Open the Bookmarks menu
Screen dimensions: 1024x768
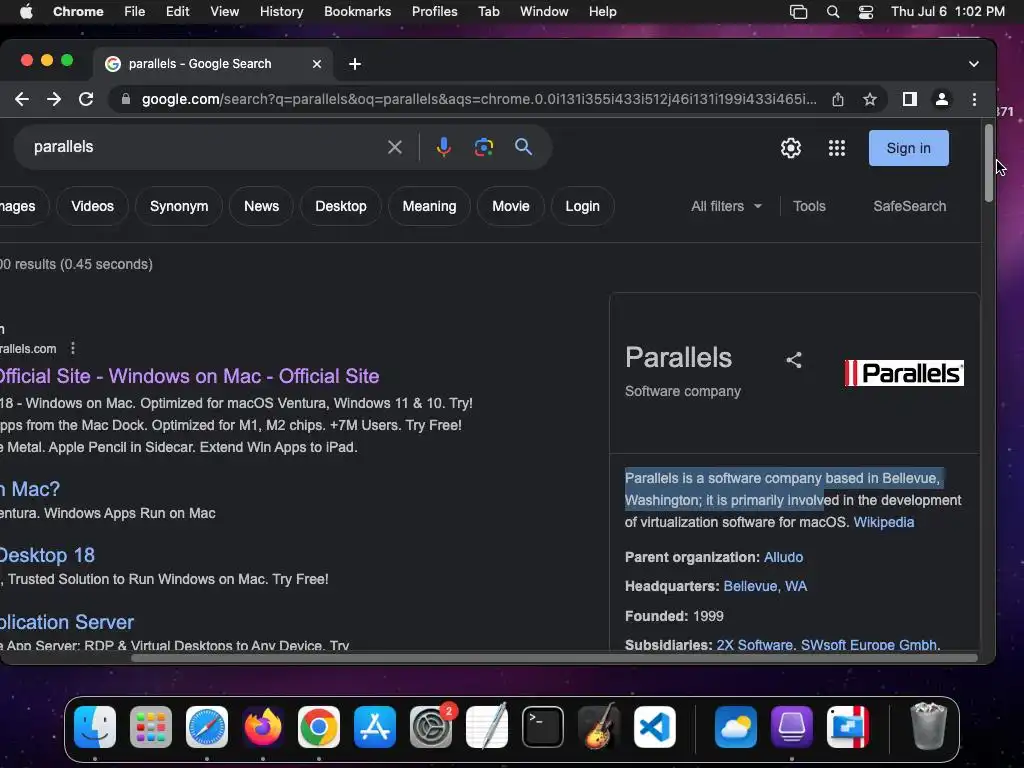pyautogui.click(x=357, y=12)
